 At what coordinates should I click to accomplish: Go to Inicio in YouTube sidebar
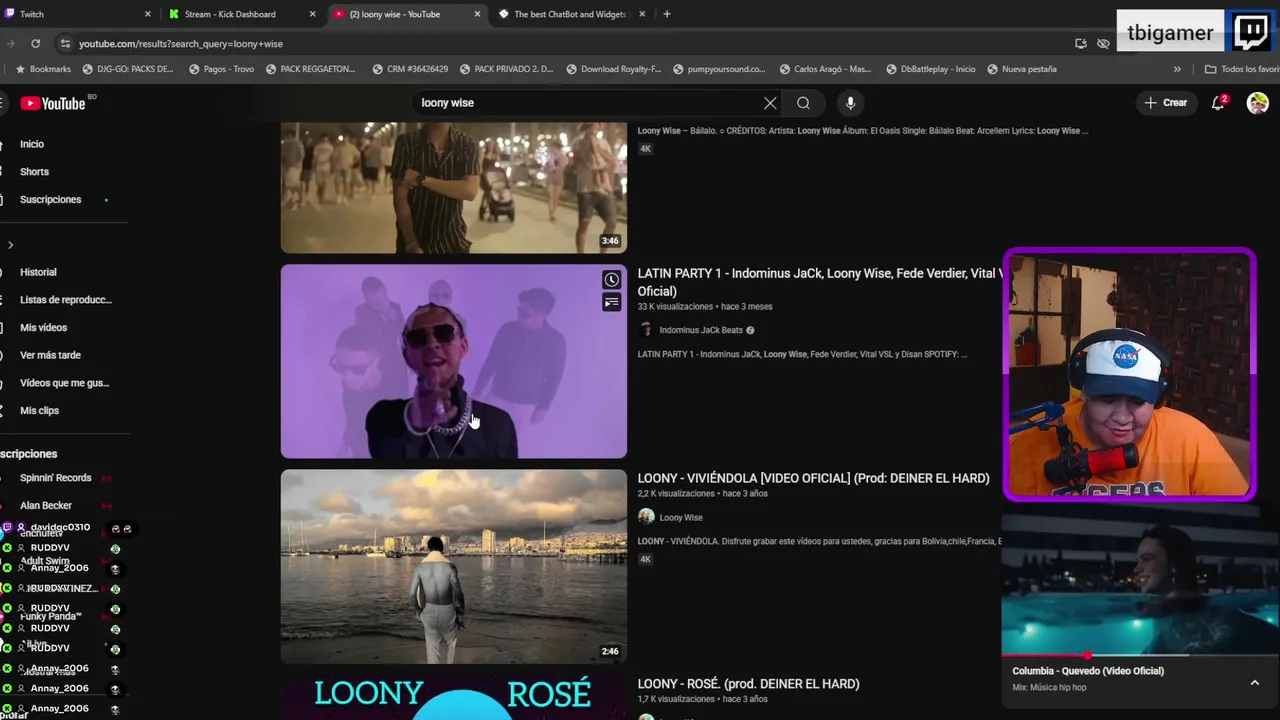tap(32, 144)
